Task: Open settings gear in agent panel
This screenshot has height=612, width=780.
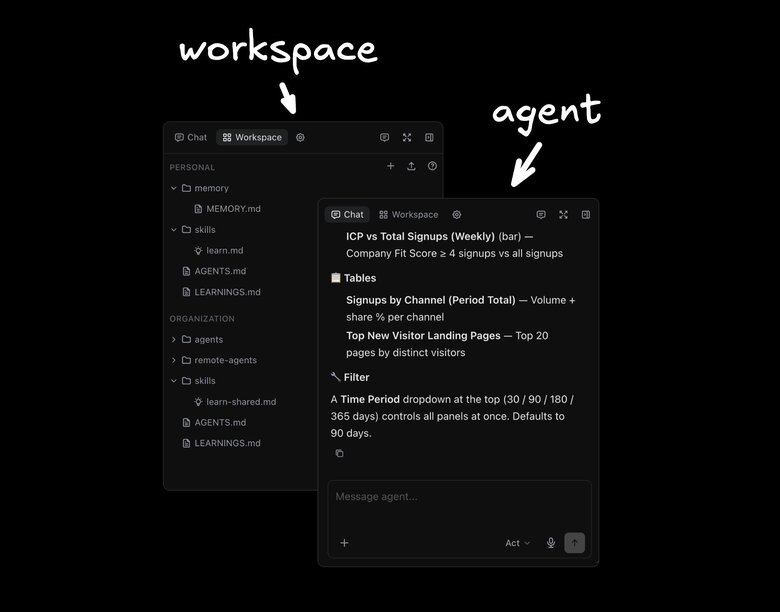Action: 457,214
